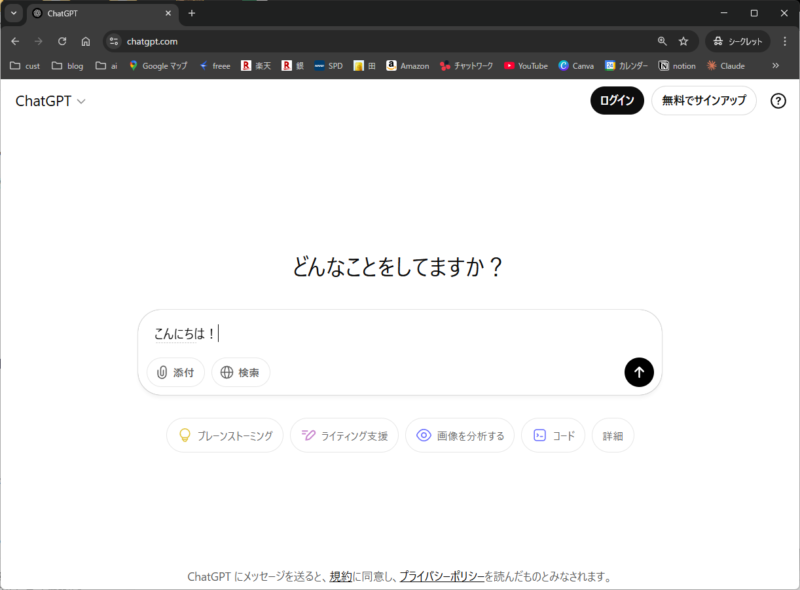This screenshot has width=800, height=590.
Task: Open the チャットワーク bookmark
Action: tap(467, 66)
